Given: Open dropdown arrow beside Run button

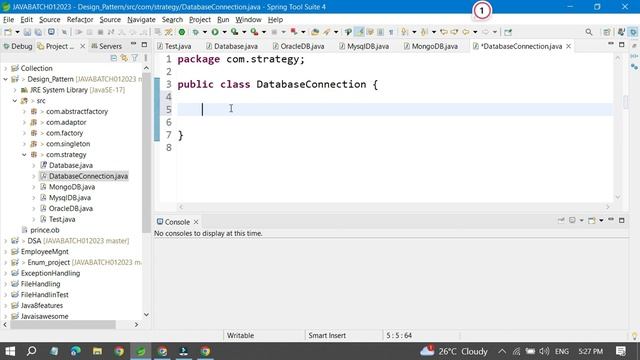Looking at the screenshot, I should [224, 32].
